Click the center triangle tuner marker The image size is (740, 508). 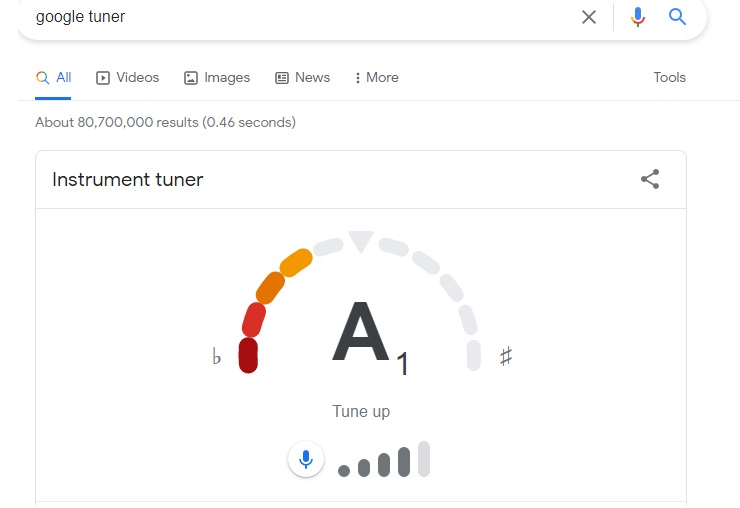360,241
